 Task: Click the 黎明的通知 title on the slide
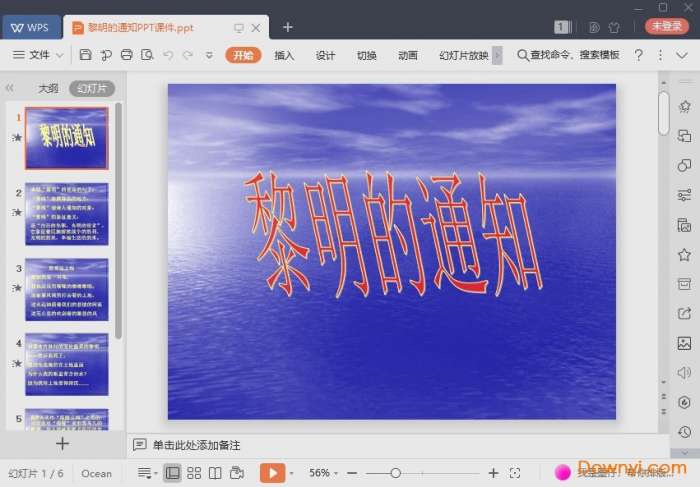pos(393,234)
